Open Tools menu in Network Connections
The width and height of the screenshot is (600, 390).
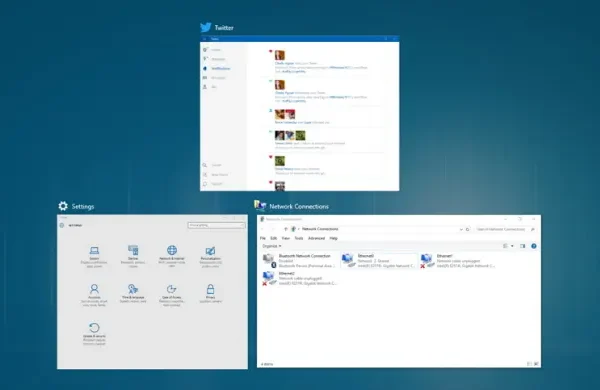click(299, 238)
